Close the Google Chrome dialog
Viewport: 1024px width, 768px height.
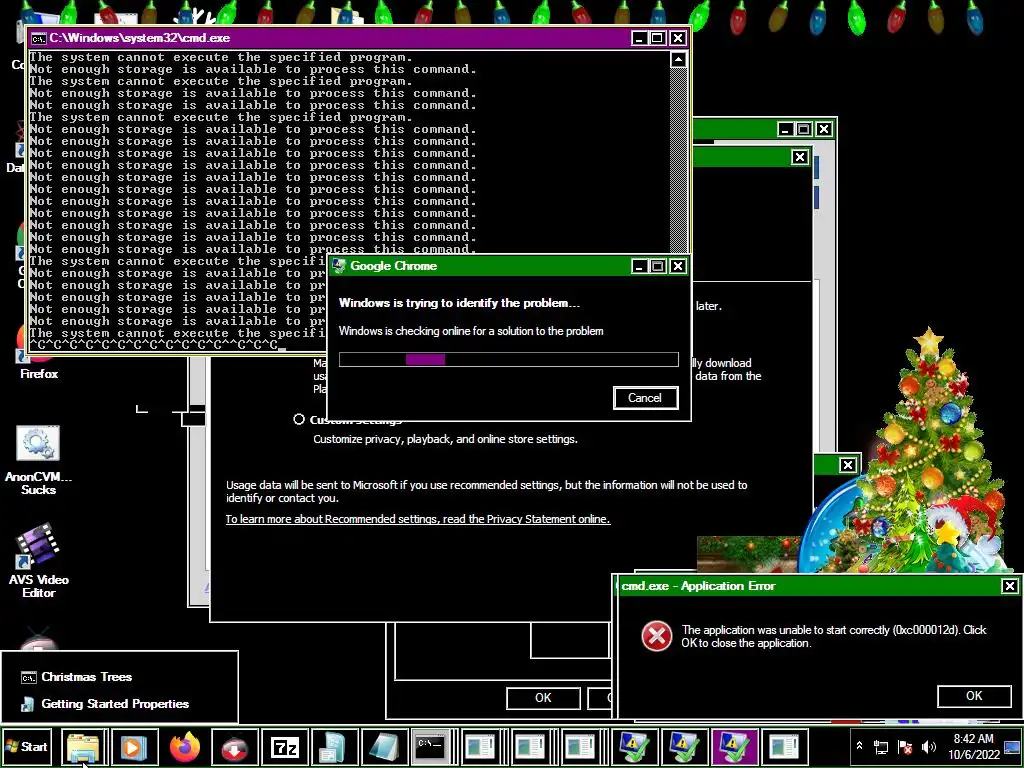point(678,266)
